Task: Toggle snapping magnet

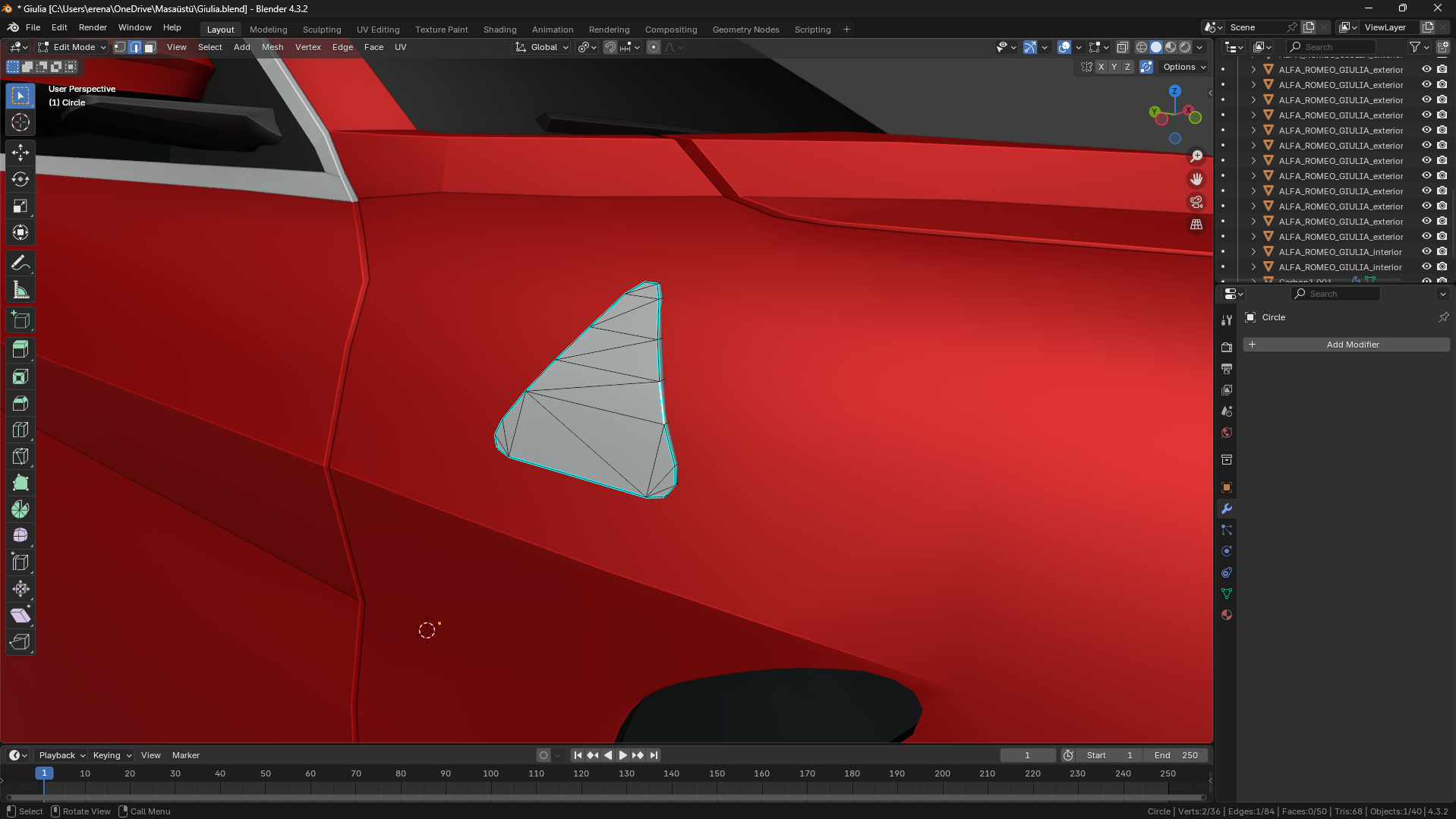Action: click(x=610, y=47)
